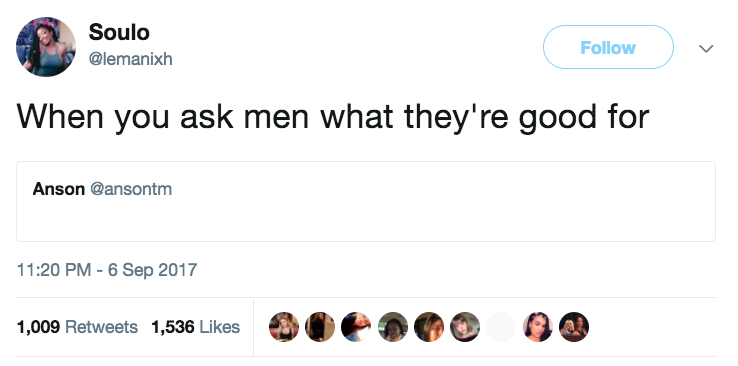Expand the tweet options chevron menu
The width and height of the screenshot is (738, 366).
pos(706,48)
